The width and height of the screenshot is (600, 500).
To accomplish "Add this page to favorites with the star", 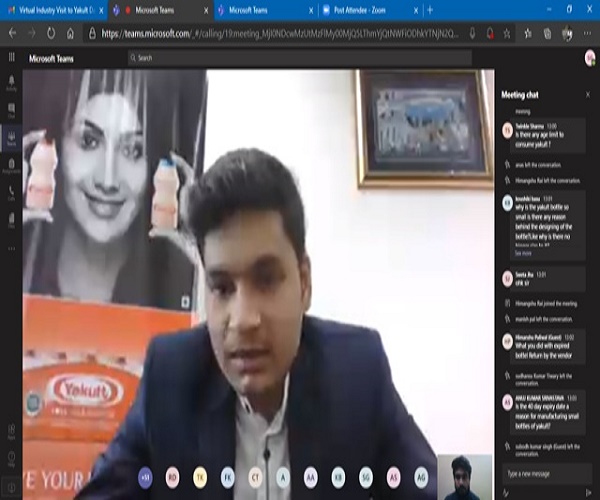I will [x=507, y=34].
